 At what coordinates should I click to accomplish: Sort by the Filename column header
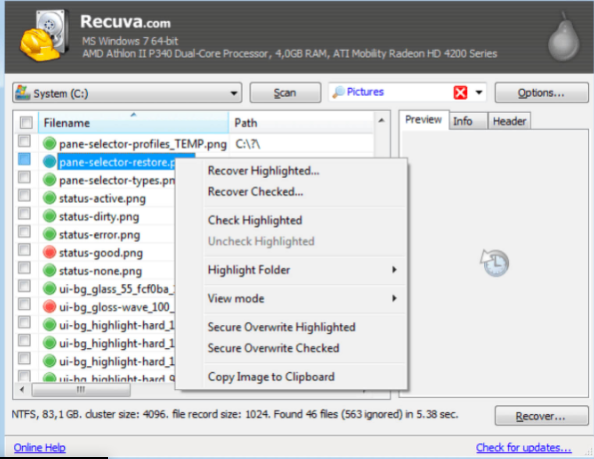[133, 123]
